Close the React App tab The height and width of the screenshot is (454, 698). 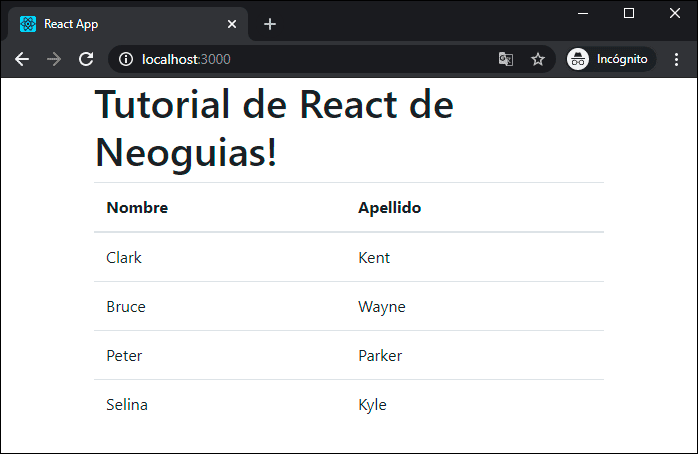232,24
